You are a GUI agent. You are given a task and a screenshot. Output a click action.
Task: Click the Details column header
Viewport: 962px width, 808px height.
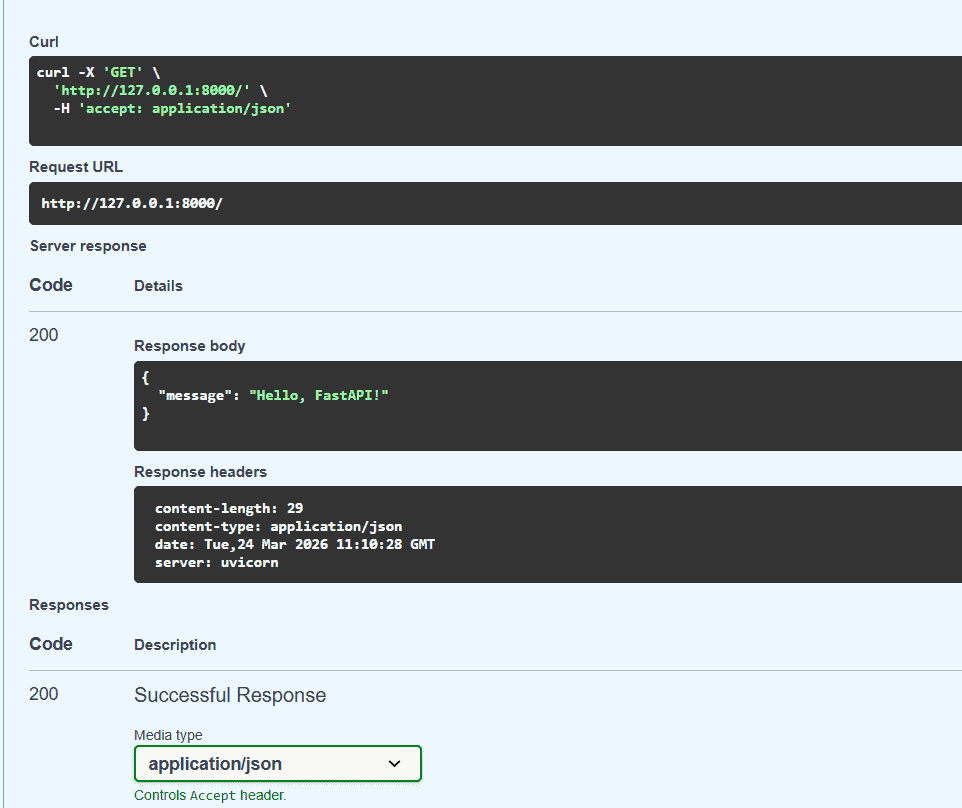tap(158, 286)
